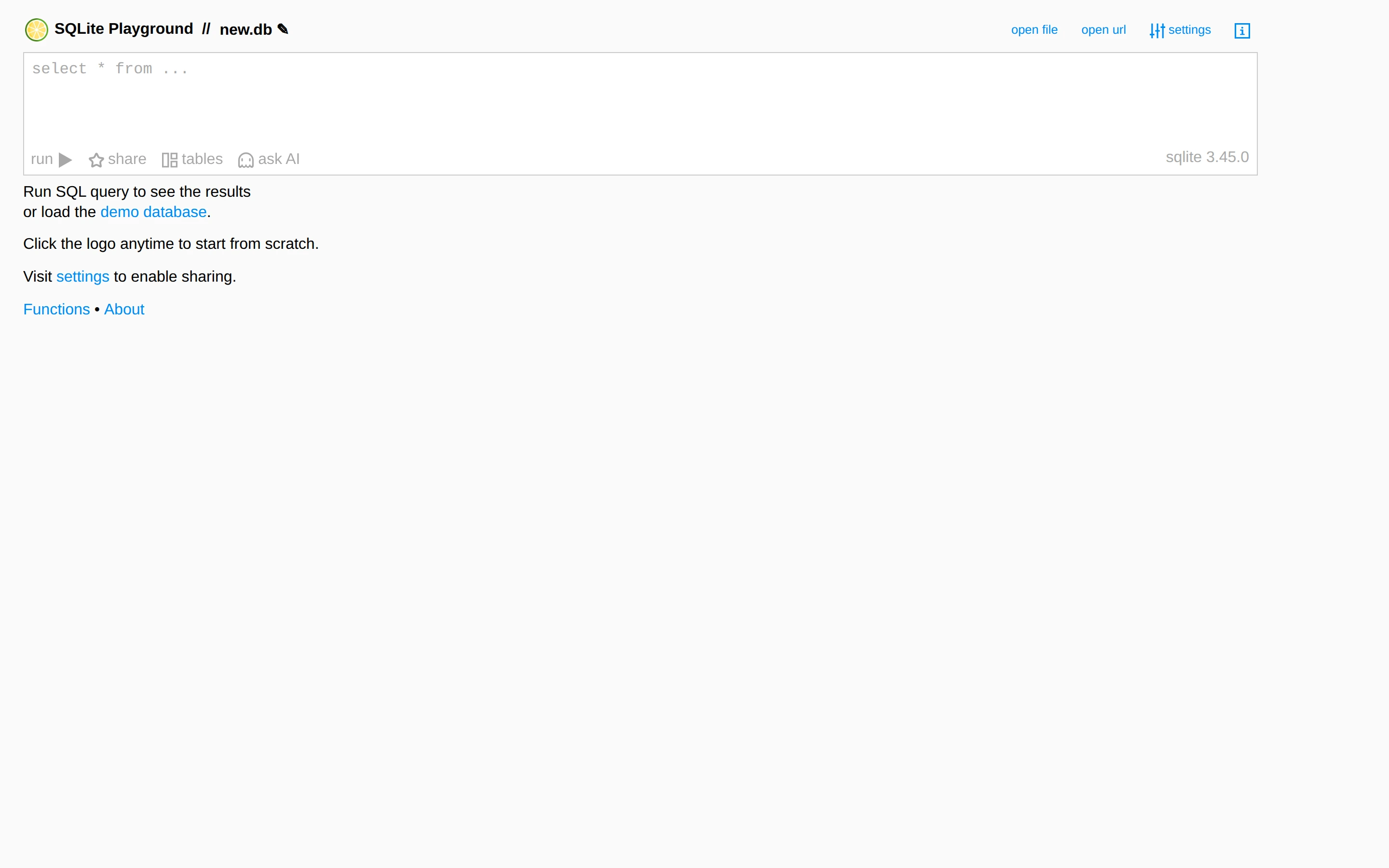Click the run play triangle icon
This screenshot has width=1389, height=868.
(66, 160)
